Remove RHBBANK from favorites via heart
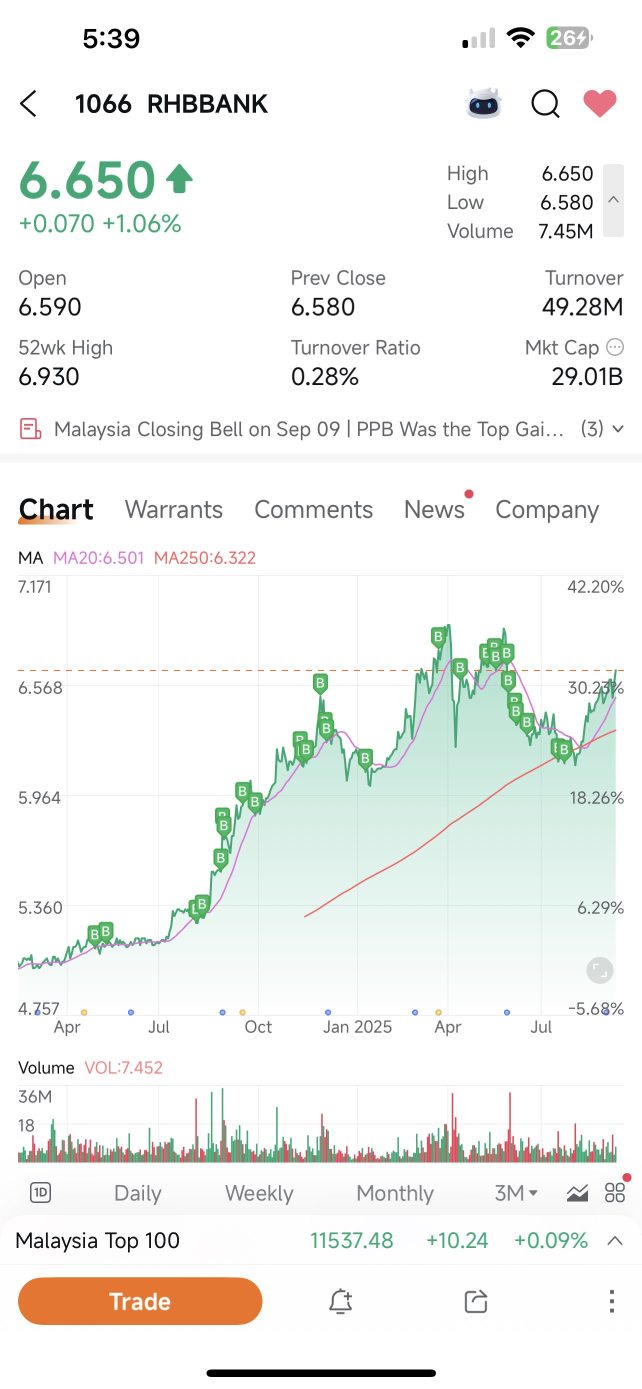642x1389 pixels. point(600,104)
